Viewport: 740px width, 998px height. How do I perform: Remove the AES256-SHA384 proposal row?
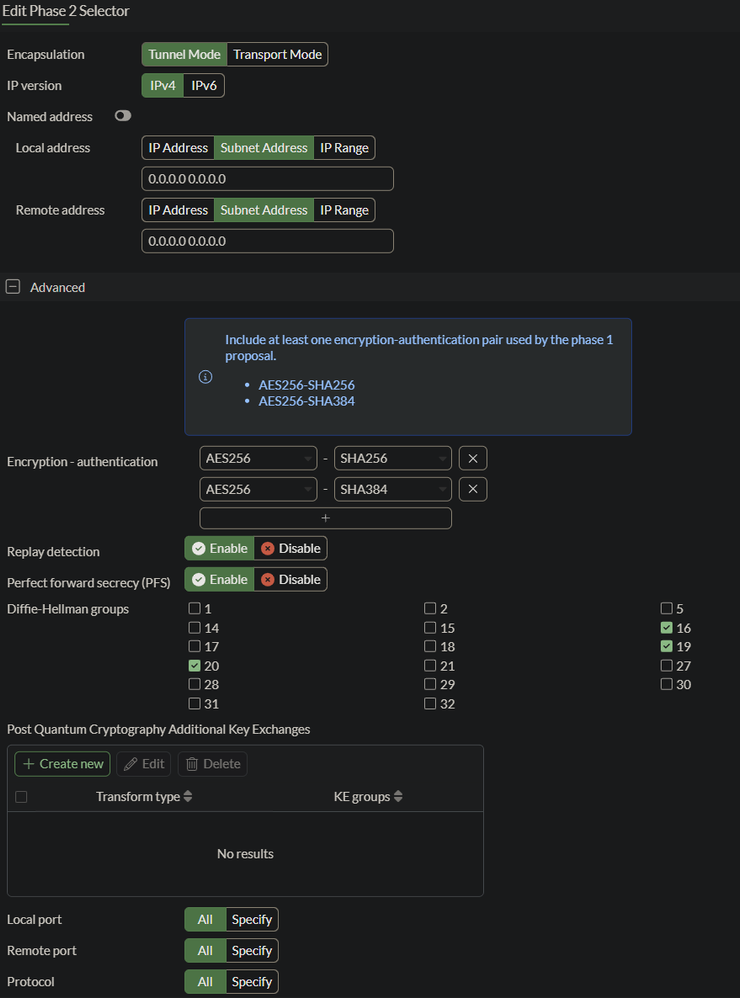tap(472, 490)
